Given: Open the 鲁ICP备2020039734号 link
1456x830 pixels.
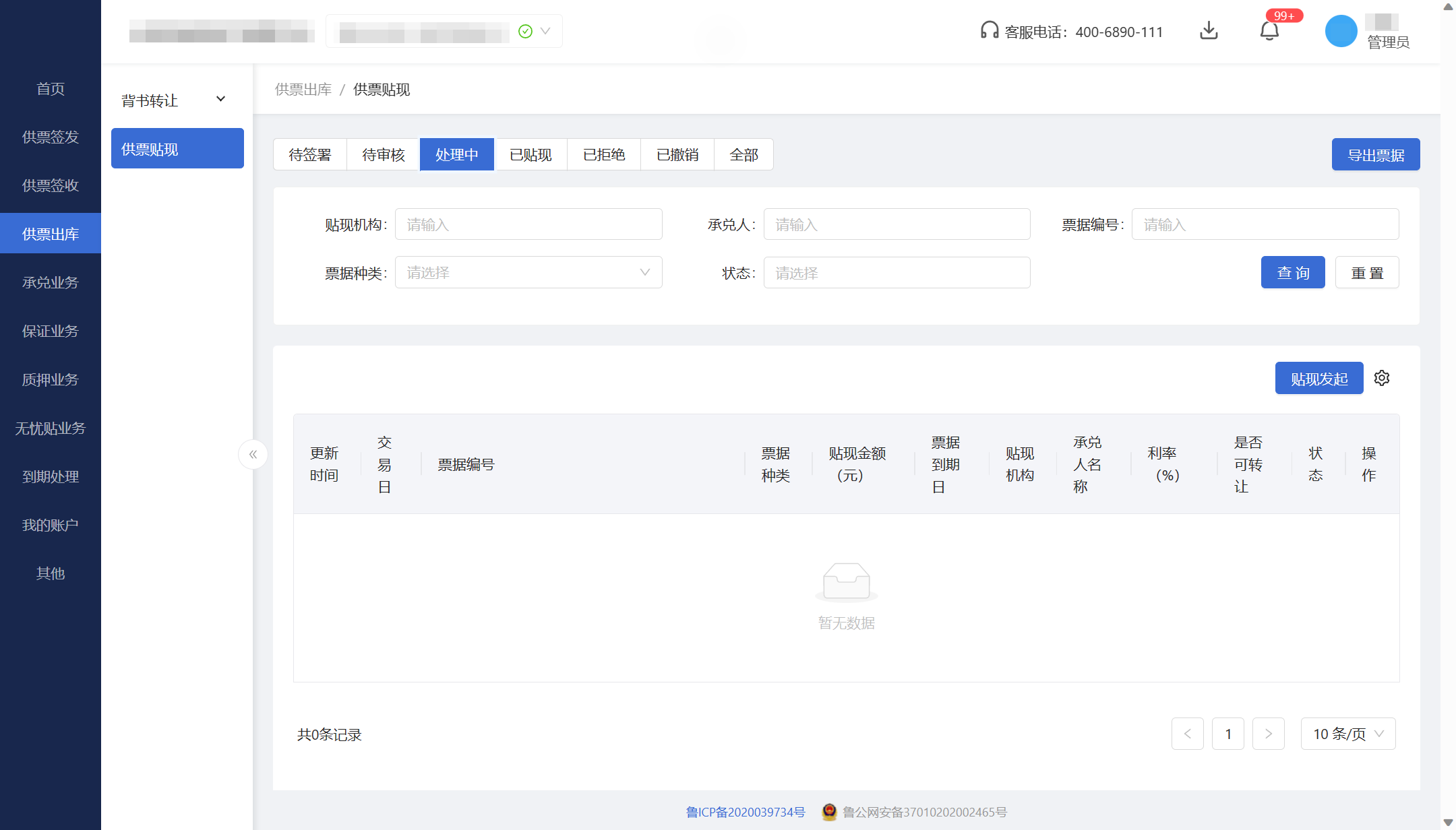Looking at the screenshot, I should [x=746, y=812].
